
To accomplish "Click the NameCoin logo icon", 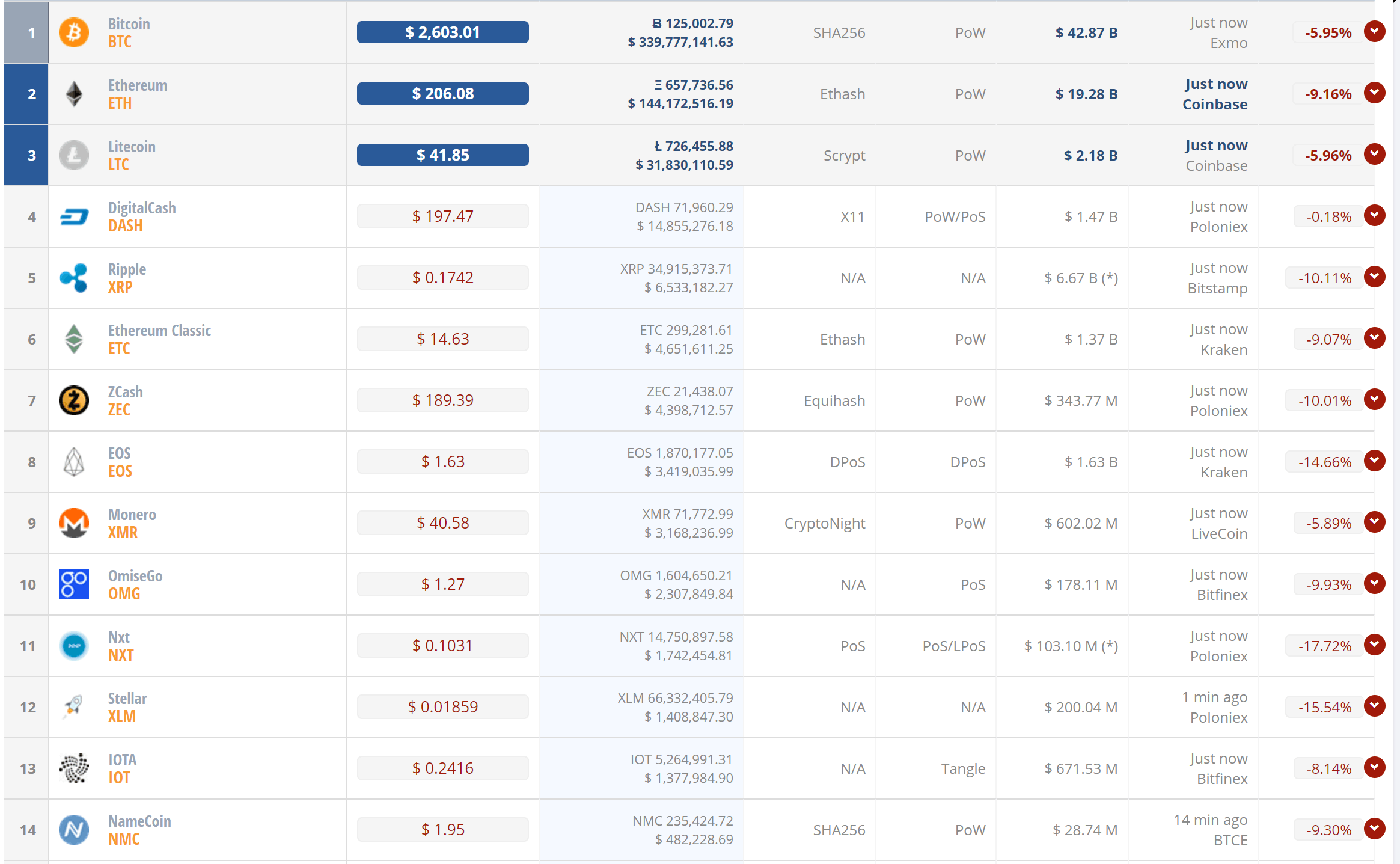I will pyautogui.click(x=74, y=830).
